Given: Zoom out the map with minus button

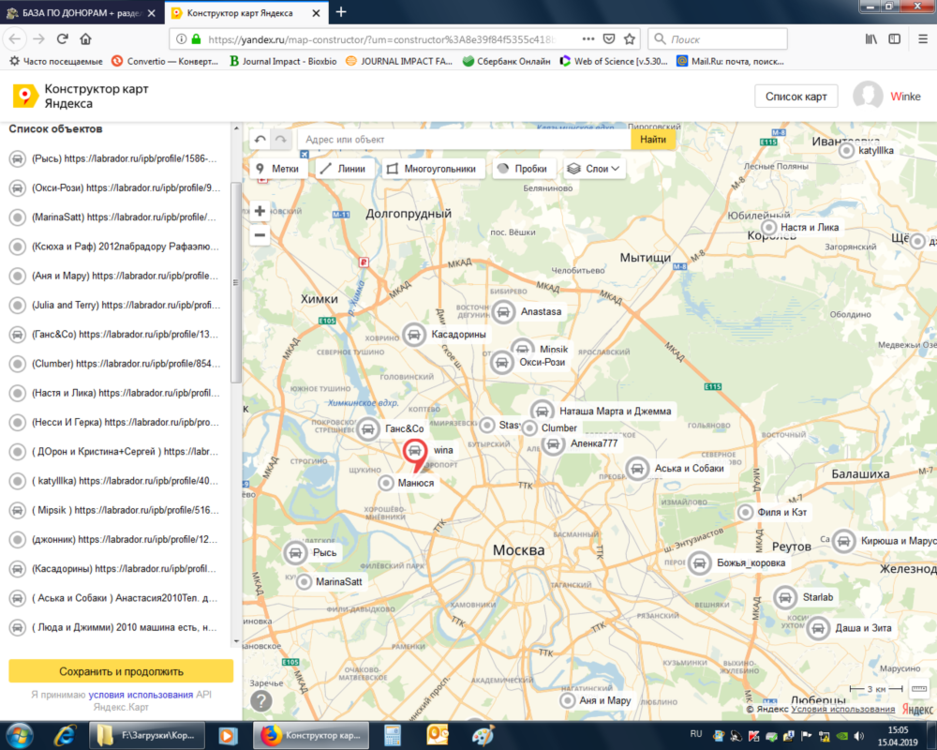Looking at the screenshot, I should (x=260, y=235).
